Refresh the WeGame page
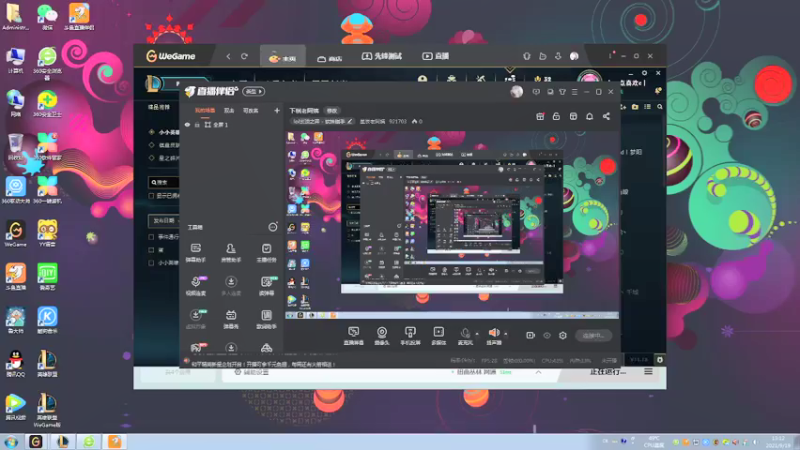The height and width of the screenshot is (450, 800). (x=244, y=56)
